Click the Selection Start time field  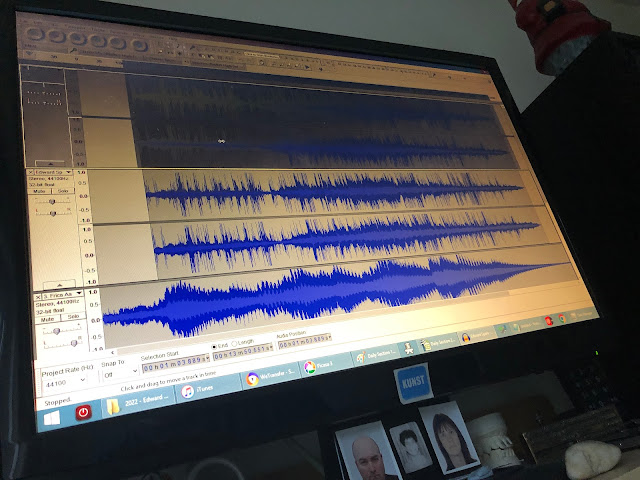(176, 362)
